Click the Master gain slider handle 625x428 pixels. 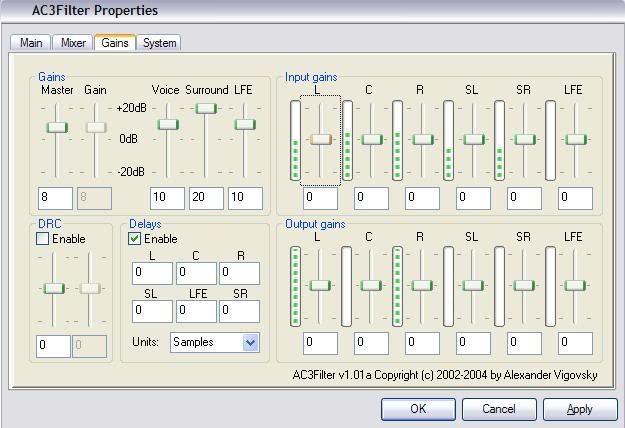pos(57,128)
